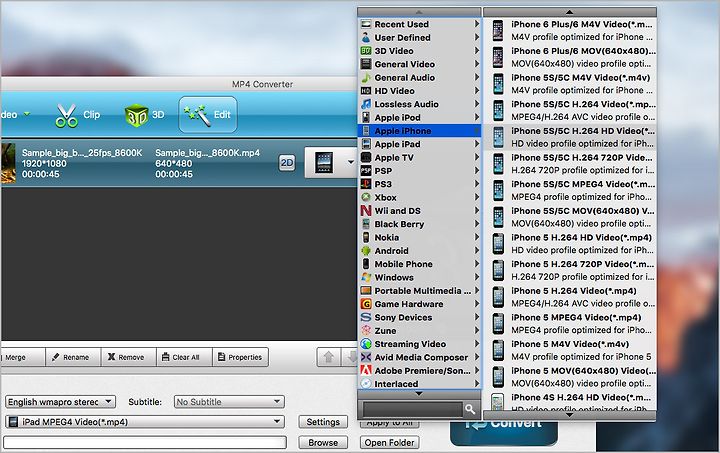Open the iPad MPEG4 Video profile dropdown
The height and width of the screenshot is (453, 720).
coord(145,421)
